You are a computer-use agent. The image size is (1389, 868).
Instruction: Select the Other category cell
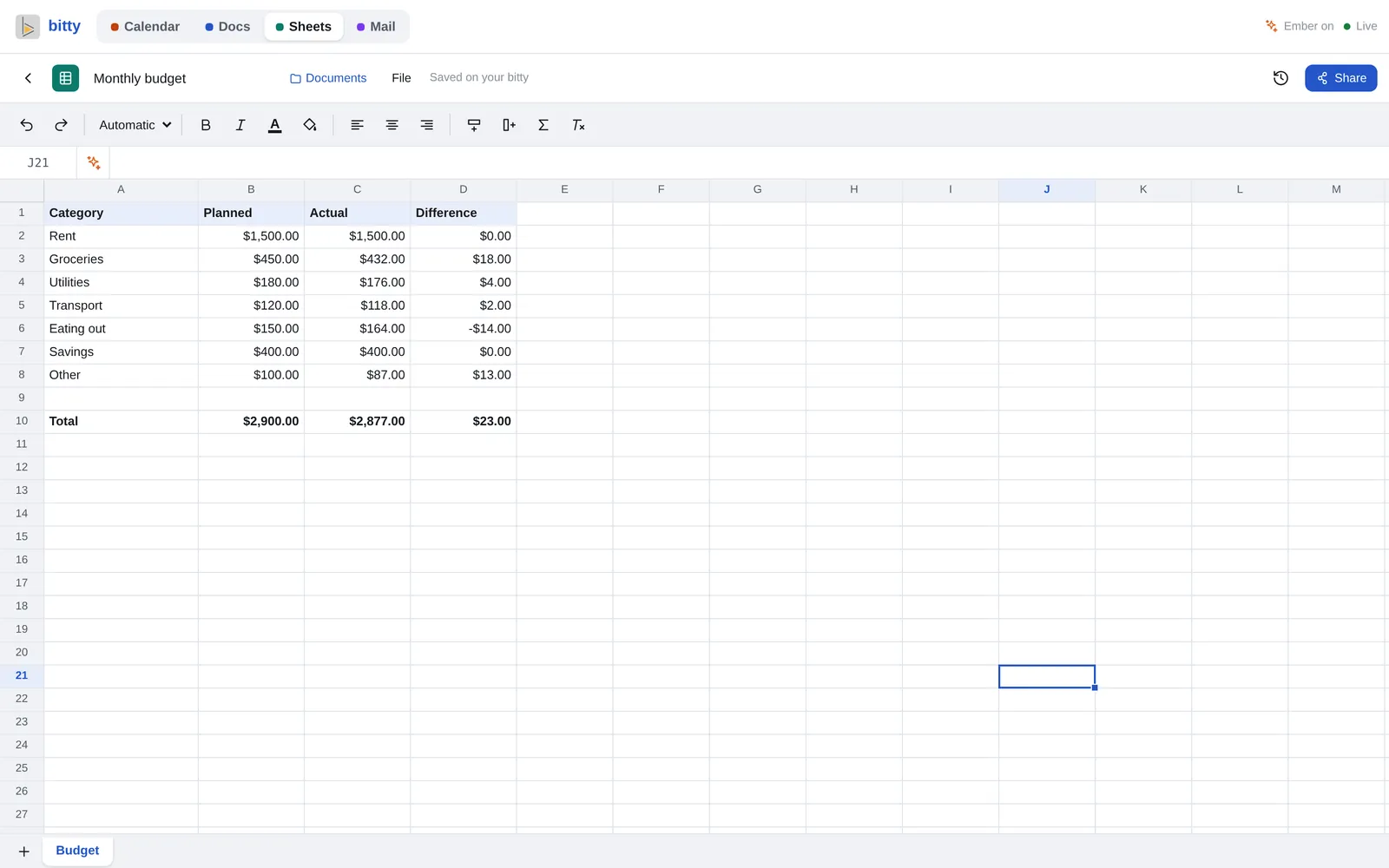point(121,375)
